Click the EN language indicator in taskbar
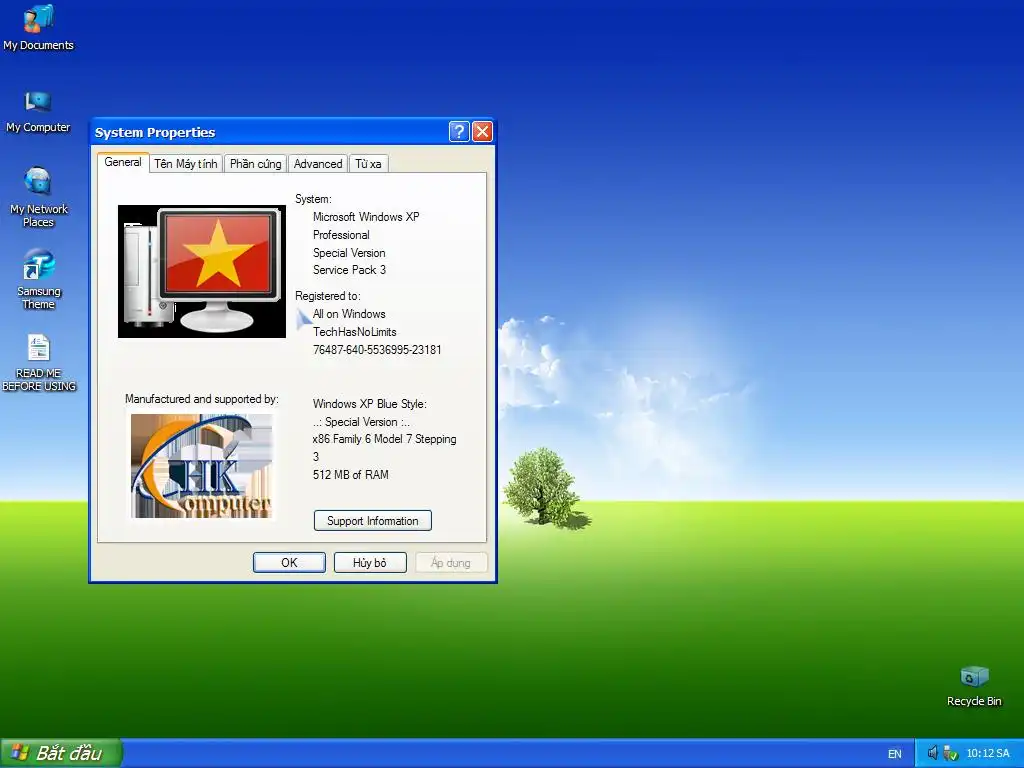The width and height of the screenshot is (1024, 768). click(894, 754)
